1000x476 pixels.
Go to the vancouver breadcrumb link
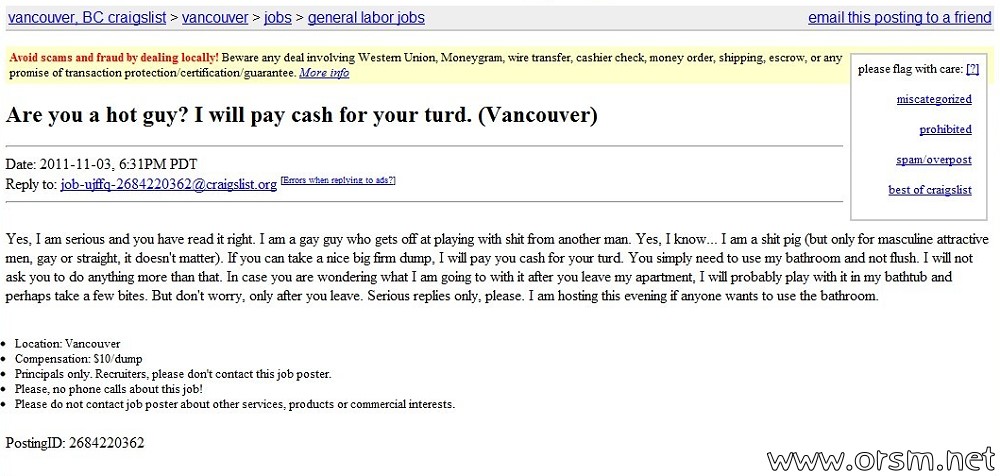[215, 17]
